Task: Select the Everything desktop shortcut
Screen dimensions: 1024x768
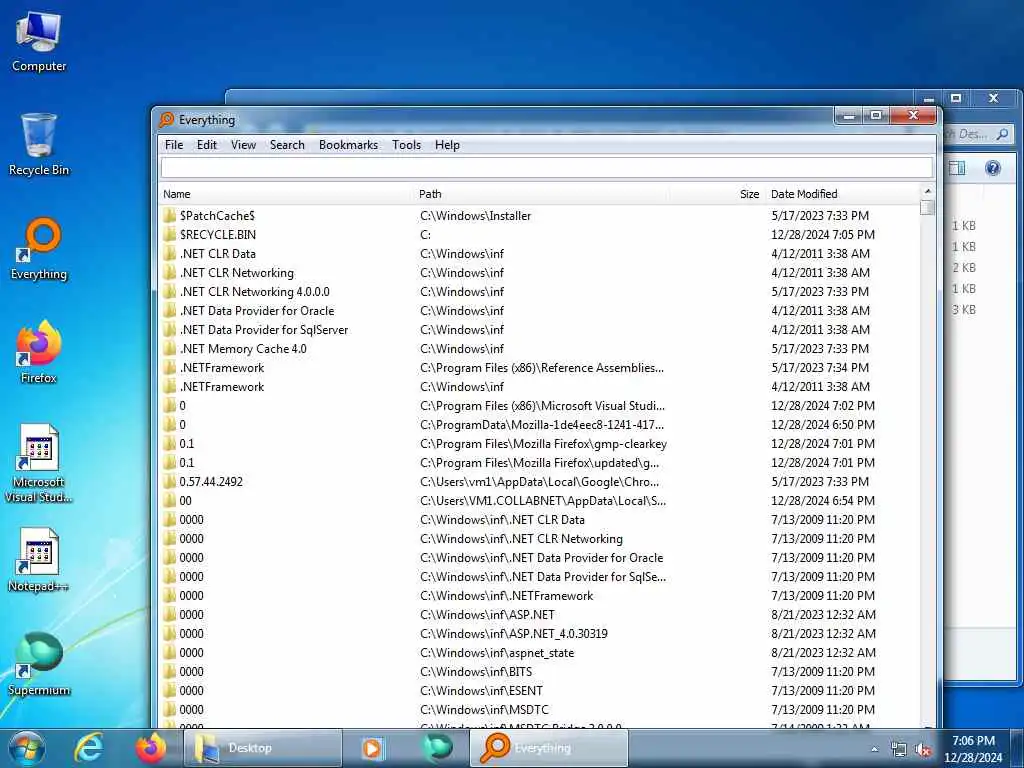Action: tap(39, 249)
